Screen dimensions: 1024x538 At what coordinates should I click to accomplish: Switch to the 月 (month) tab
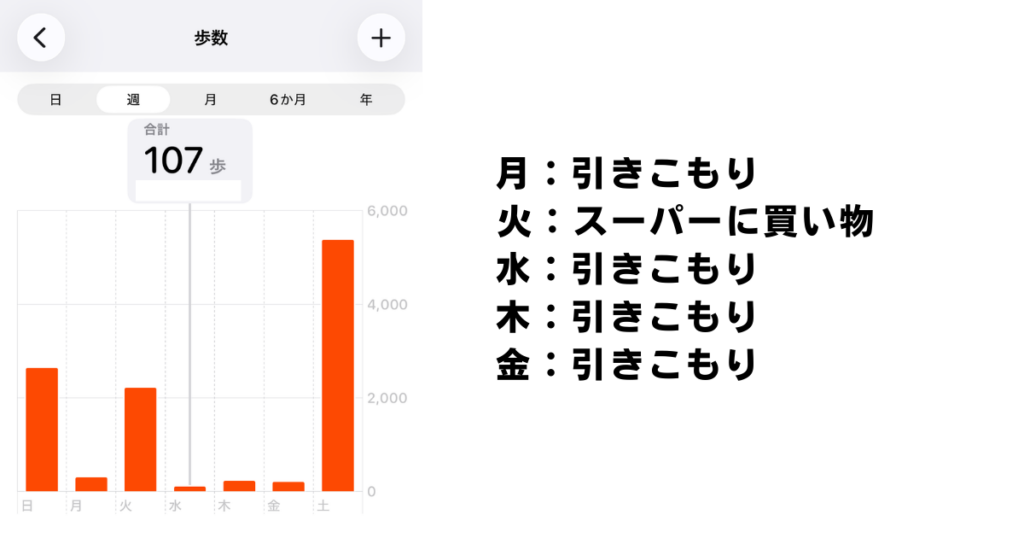click(210, 100)
